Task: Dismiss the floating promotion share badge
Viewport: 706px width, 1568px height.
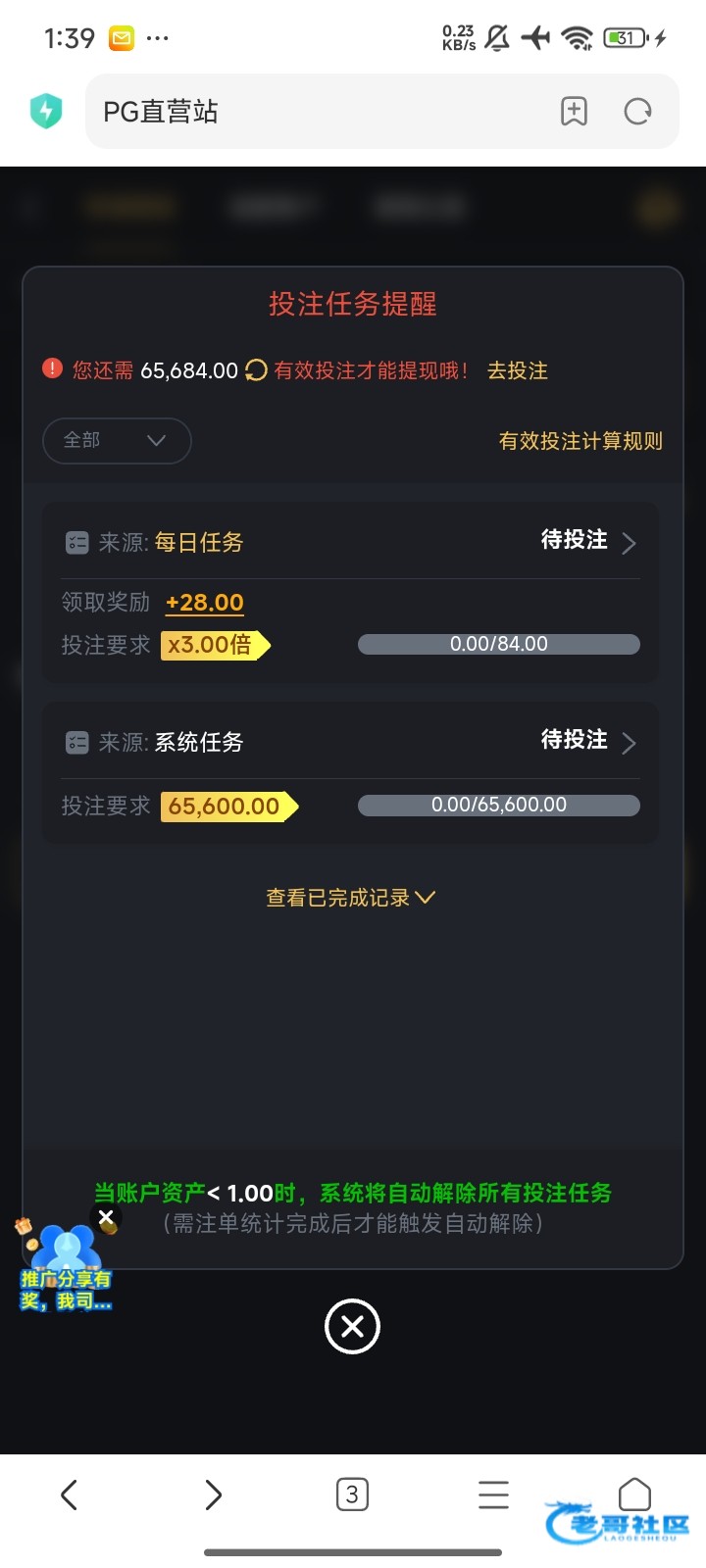Action: [x=106, y=1217]
